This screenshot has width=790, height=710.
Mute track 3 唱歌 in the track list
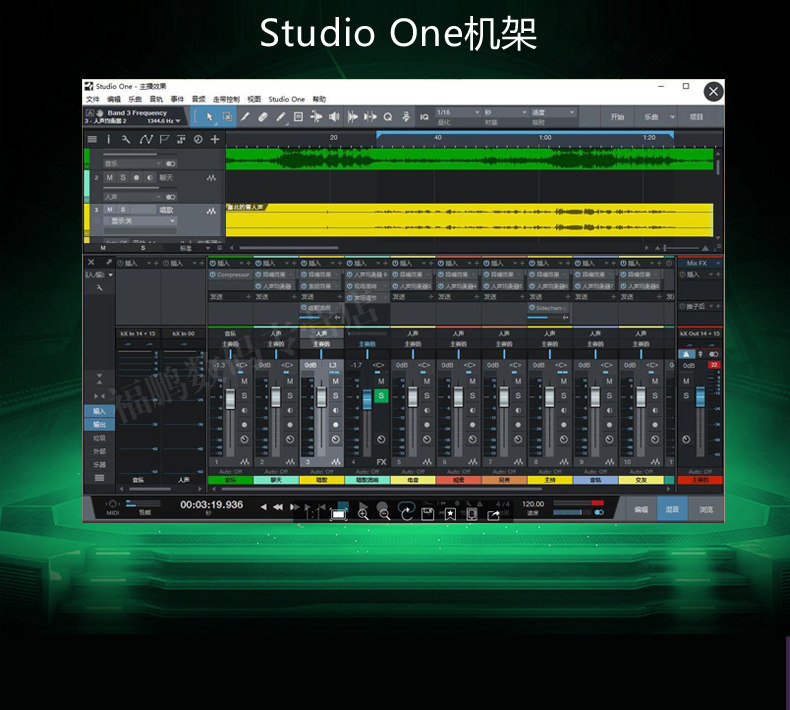pos(109,209)
